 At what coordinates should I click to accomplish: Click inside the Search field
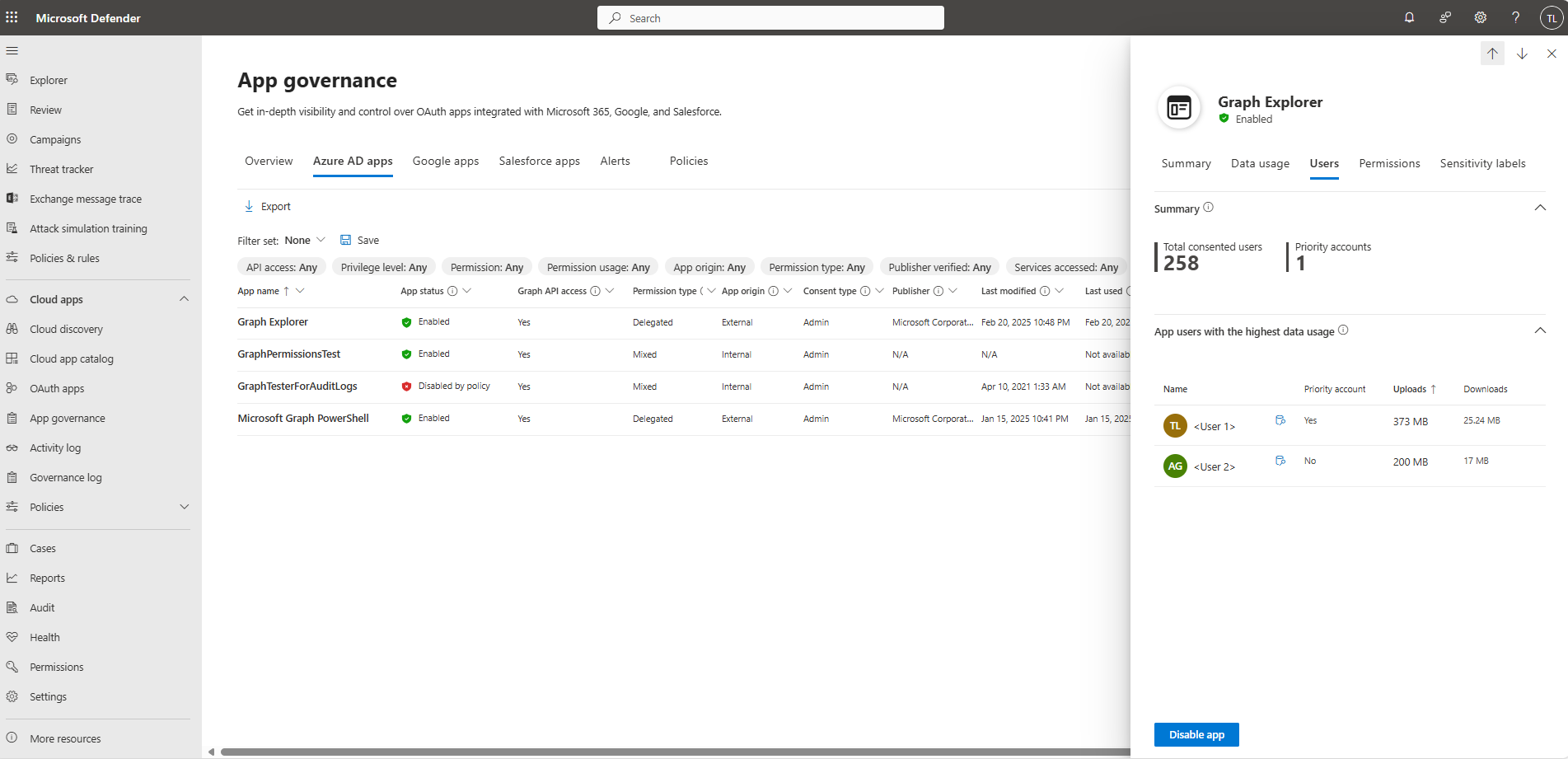pyautogui.click(x=770, y=17)
